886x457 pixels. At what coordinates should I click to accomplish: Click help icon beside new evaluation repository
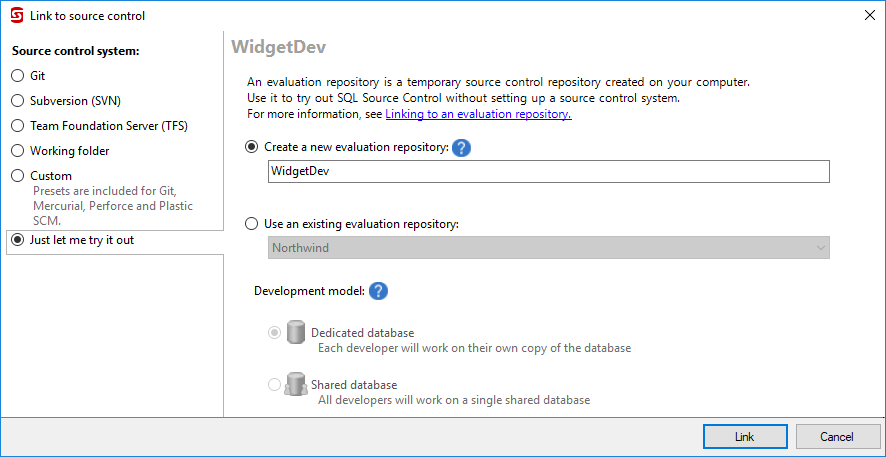(461, 148)
